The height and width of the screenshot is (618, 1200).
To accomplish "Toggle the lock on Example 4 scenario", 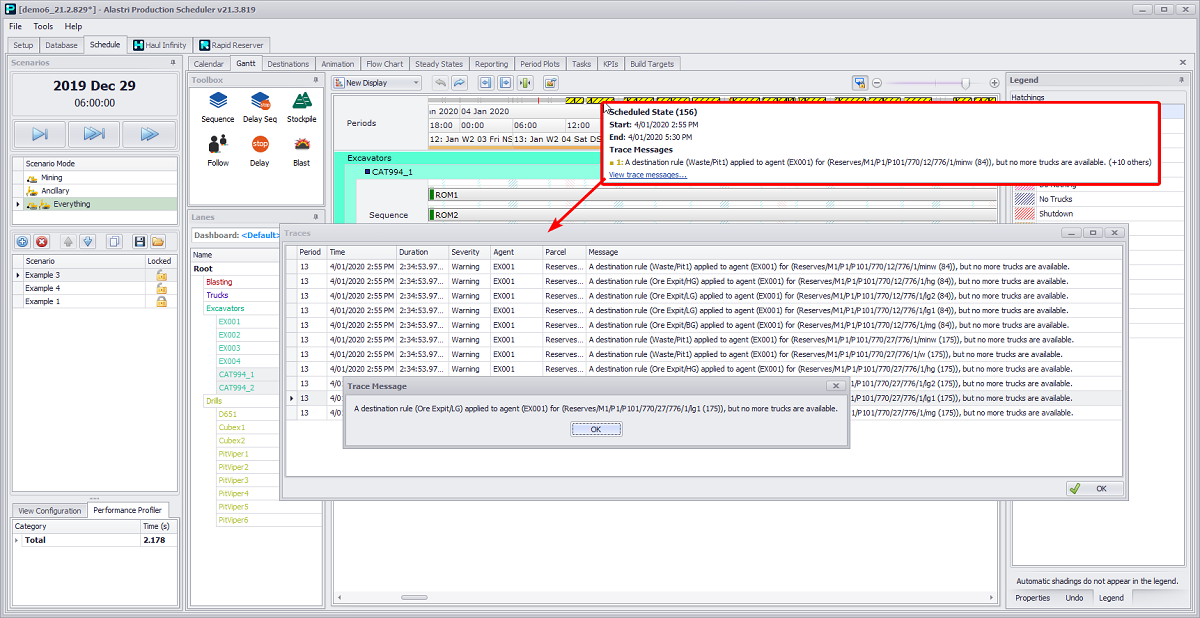I will pos(160,288).
